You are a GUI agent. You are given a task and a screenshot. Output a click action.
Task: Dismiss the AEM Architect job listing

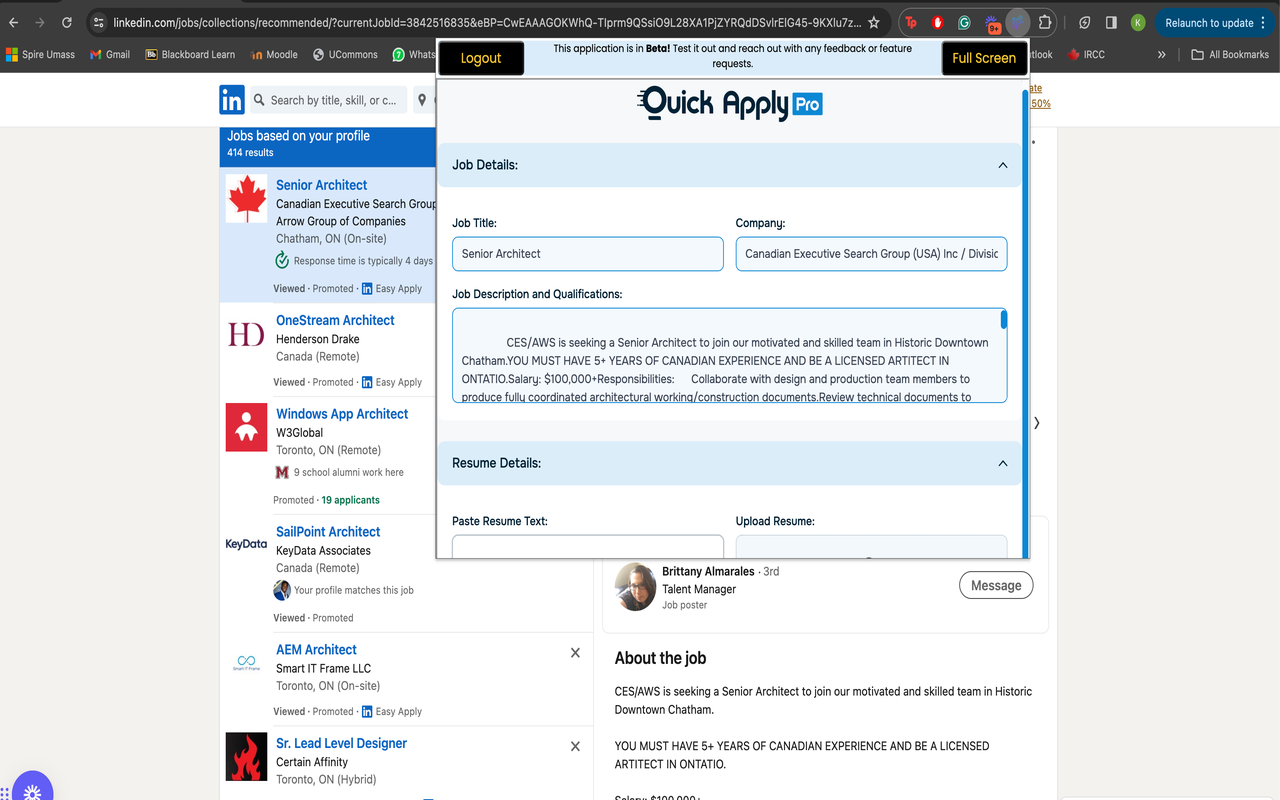575,652
